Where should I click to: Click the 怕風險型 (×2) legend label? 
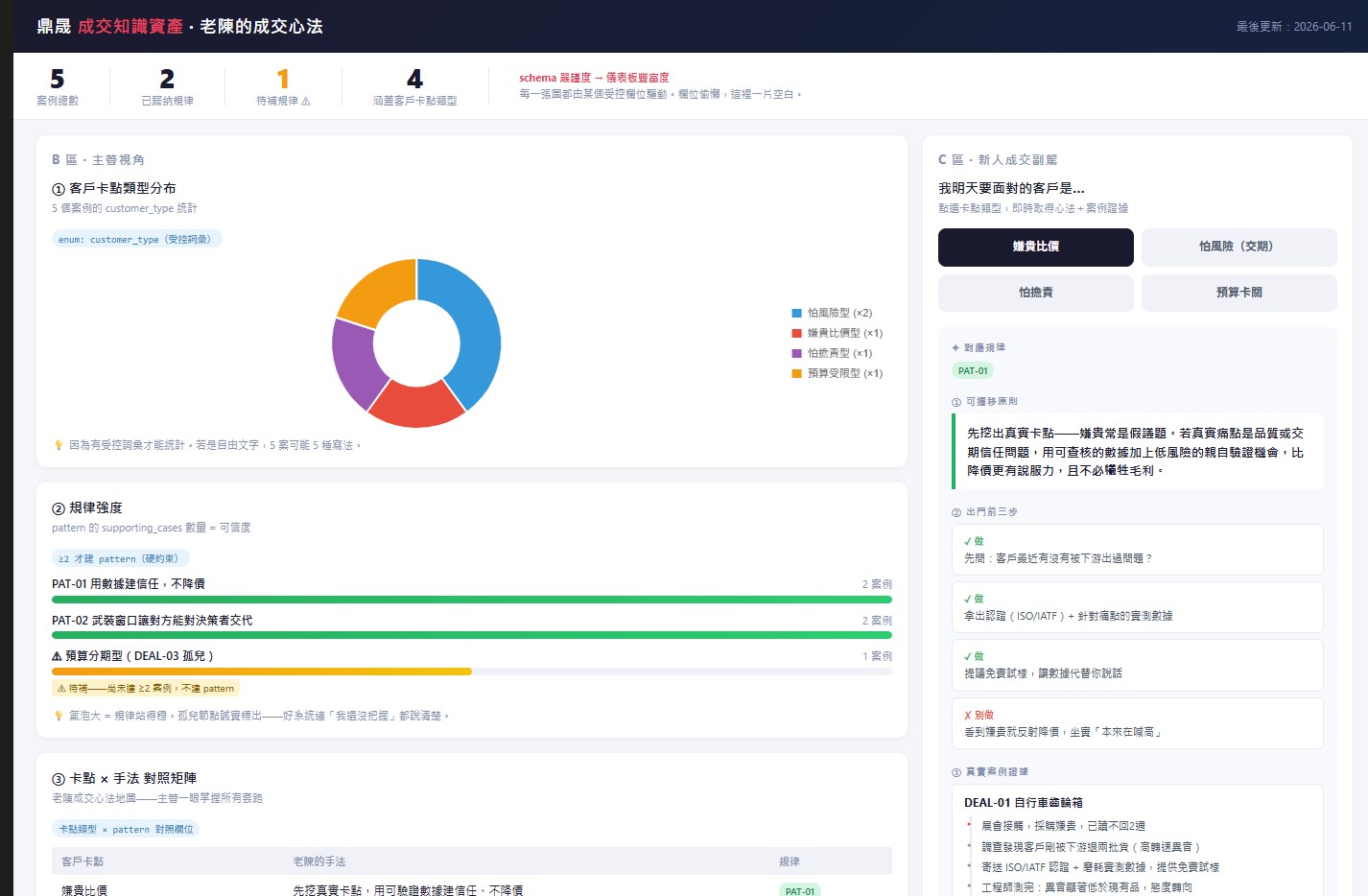(839, 313)
